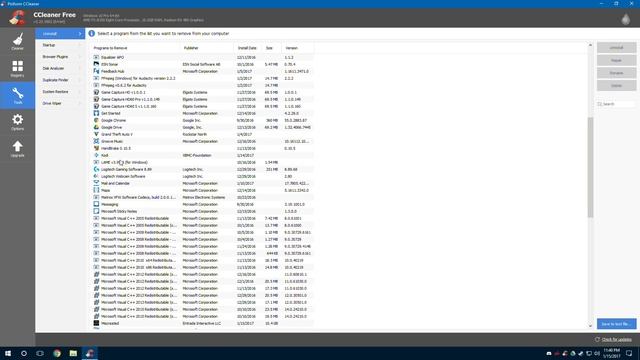
Task: Open Cortana search circle on taskbar
Action: (24, 353)
